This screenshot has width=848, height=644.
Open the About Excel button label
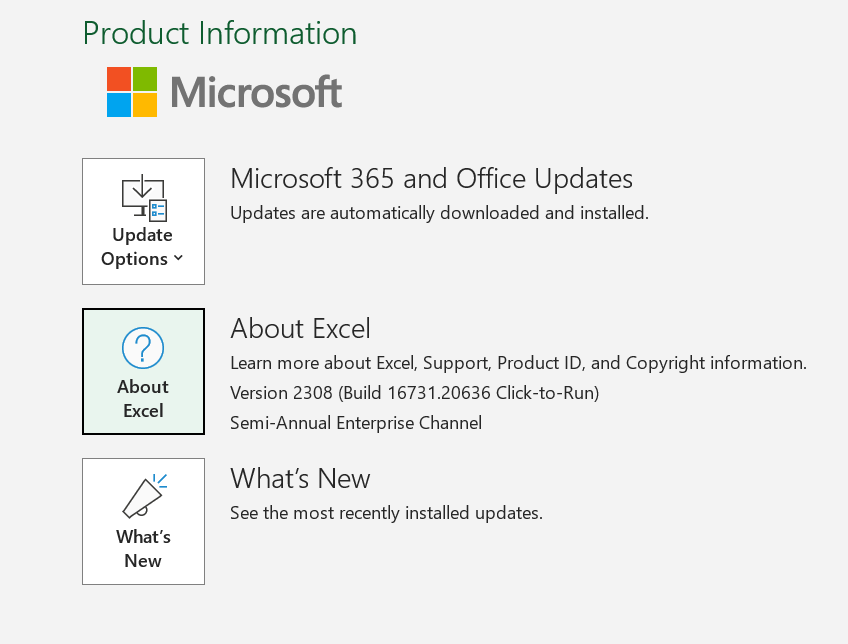click(x=143, y=399)
